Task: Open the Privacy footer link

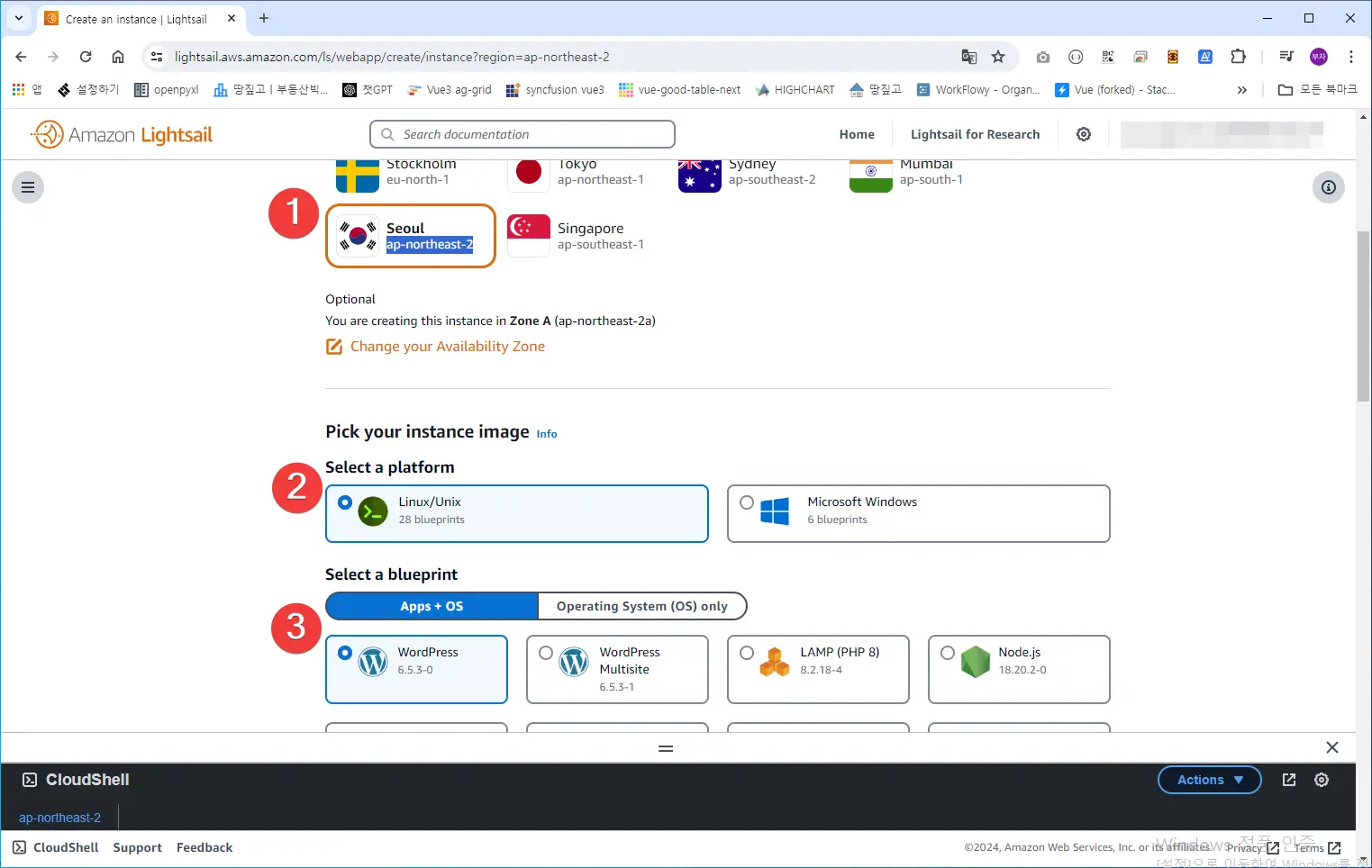Action: pyautogui.click(x=1252, y=847)
